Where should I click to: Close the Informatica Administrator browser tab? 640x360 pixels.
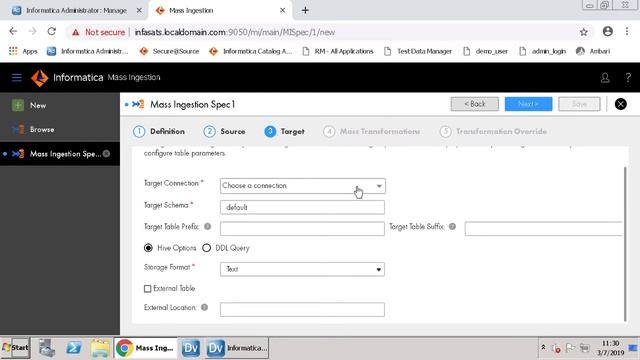coord(139,10)
